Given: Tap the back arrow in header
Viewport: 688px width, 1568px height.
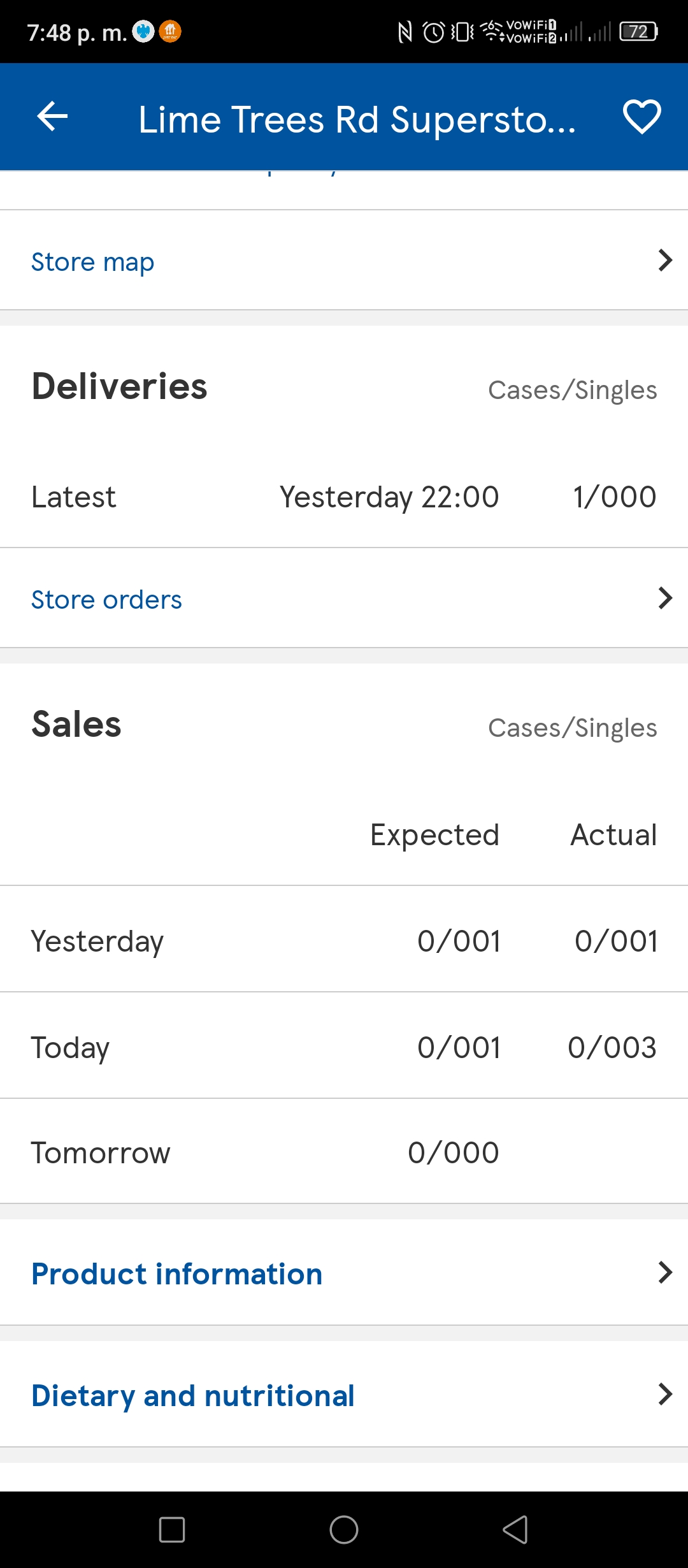Looking at the screenshot, I should pos(52,117).
